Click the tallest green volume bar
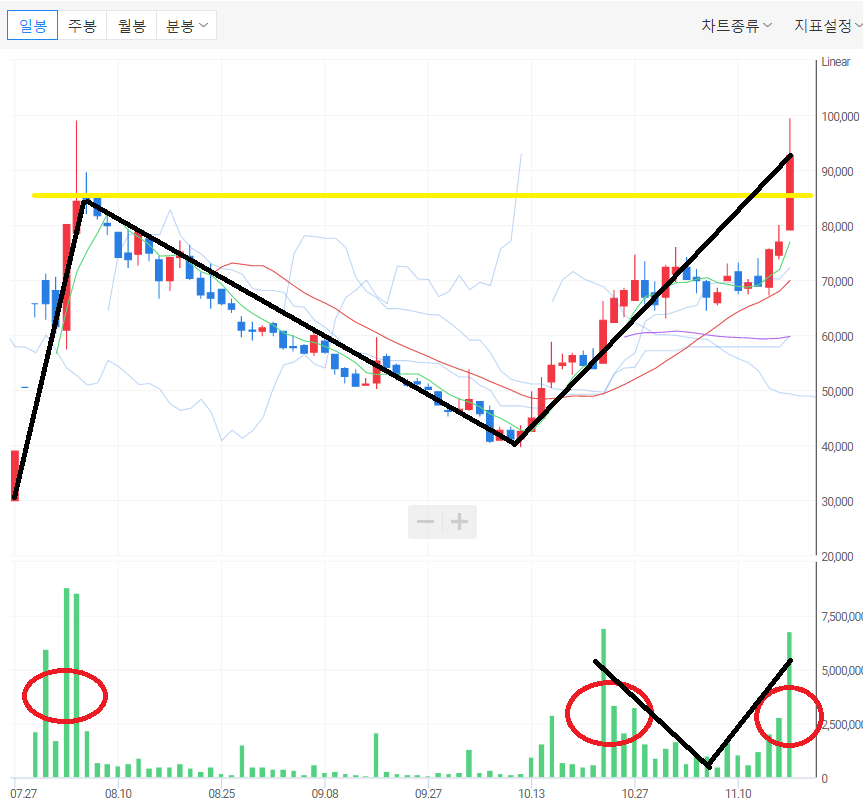Viewport: 863px width, 807px height. [x=67, y=683]
